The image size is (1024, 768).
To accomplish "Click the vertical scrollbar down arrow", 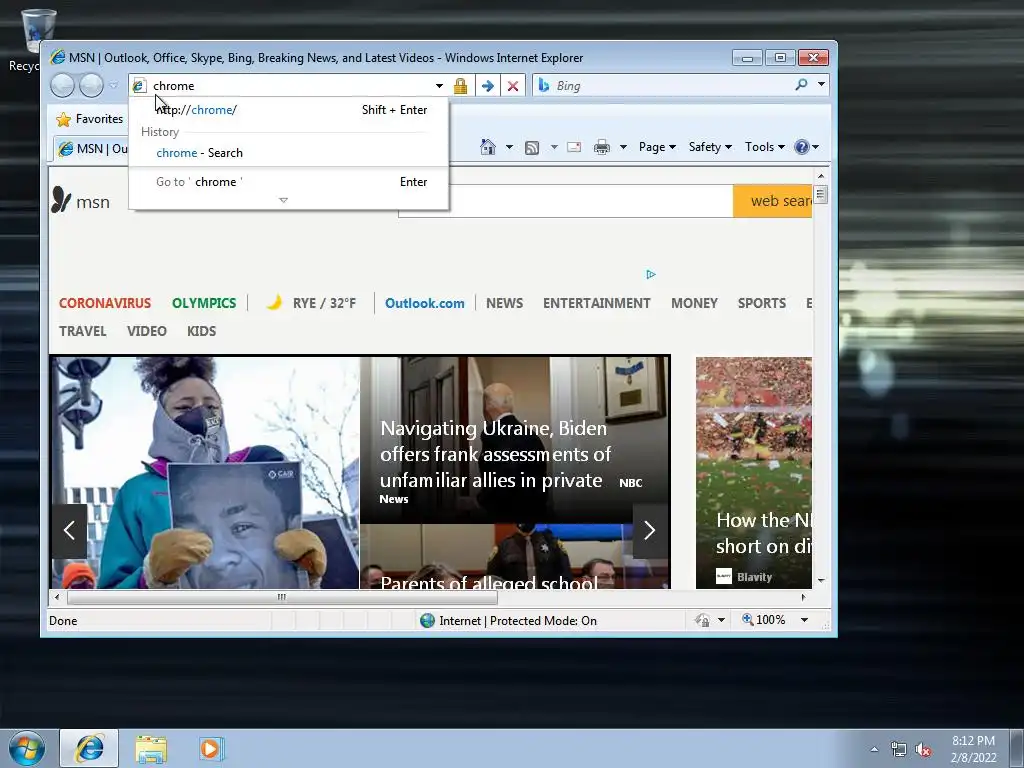I will [821, 580].
